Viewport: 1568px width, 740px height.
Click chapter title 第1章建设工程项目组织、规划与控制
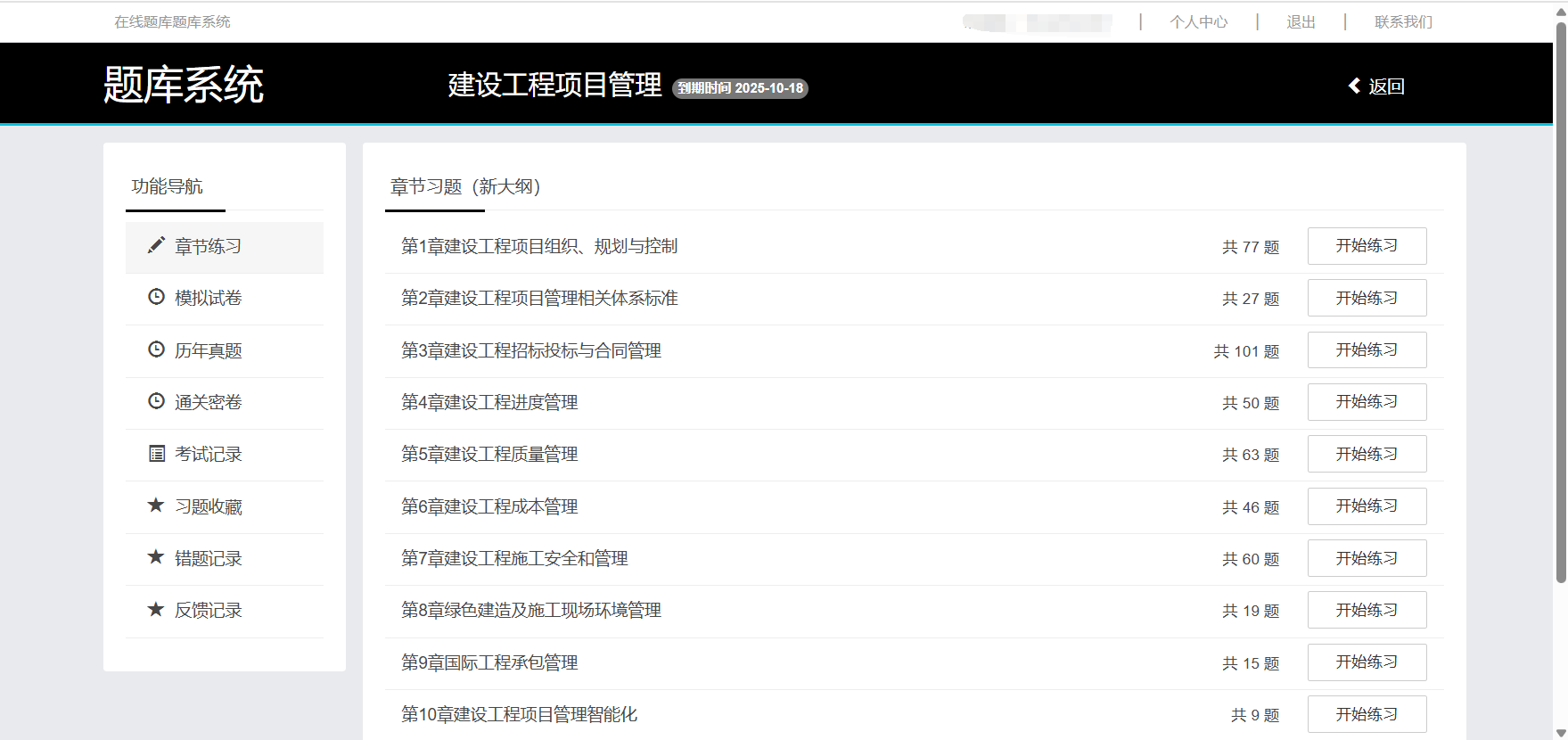(539, 246)
